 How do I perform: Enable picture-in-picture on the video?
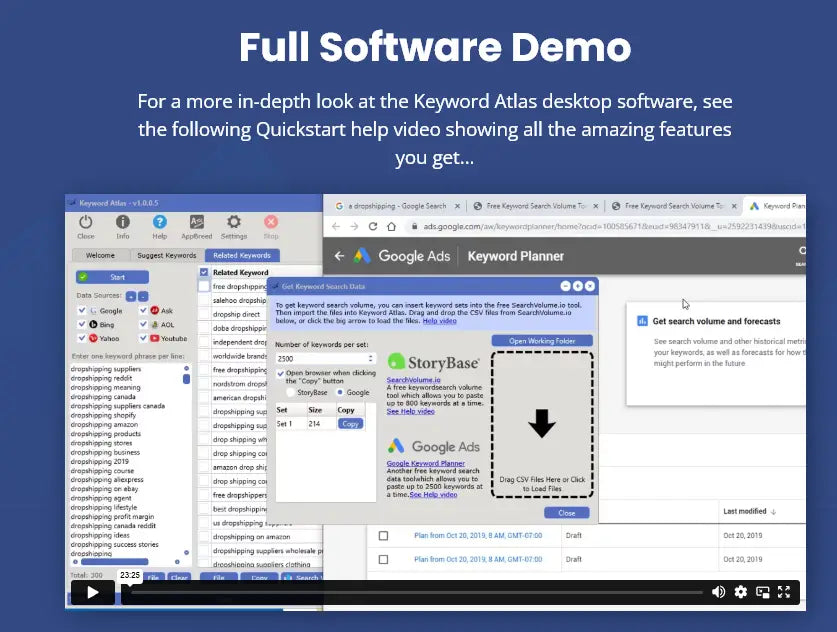coord(763,591)
